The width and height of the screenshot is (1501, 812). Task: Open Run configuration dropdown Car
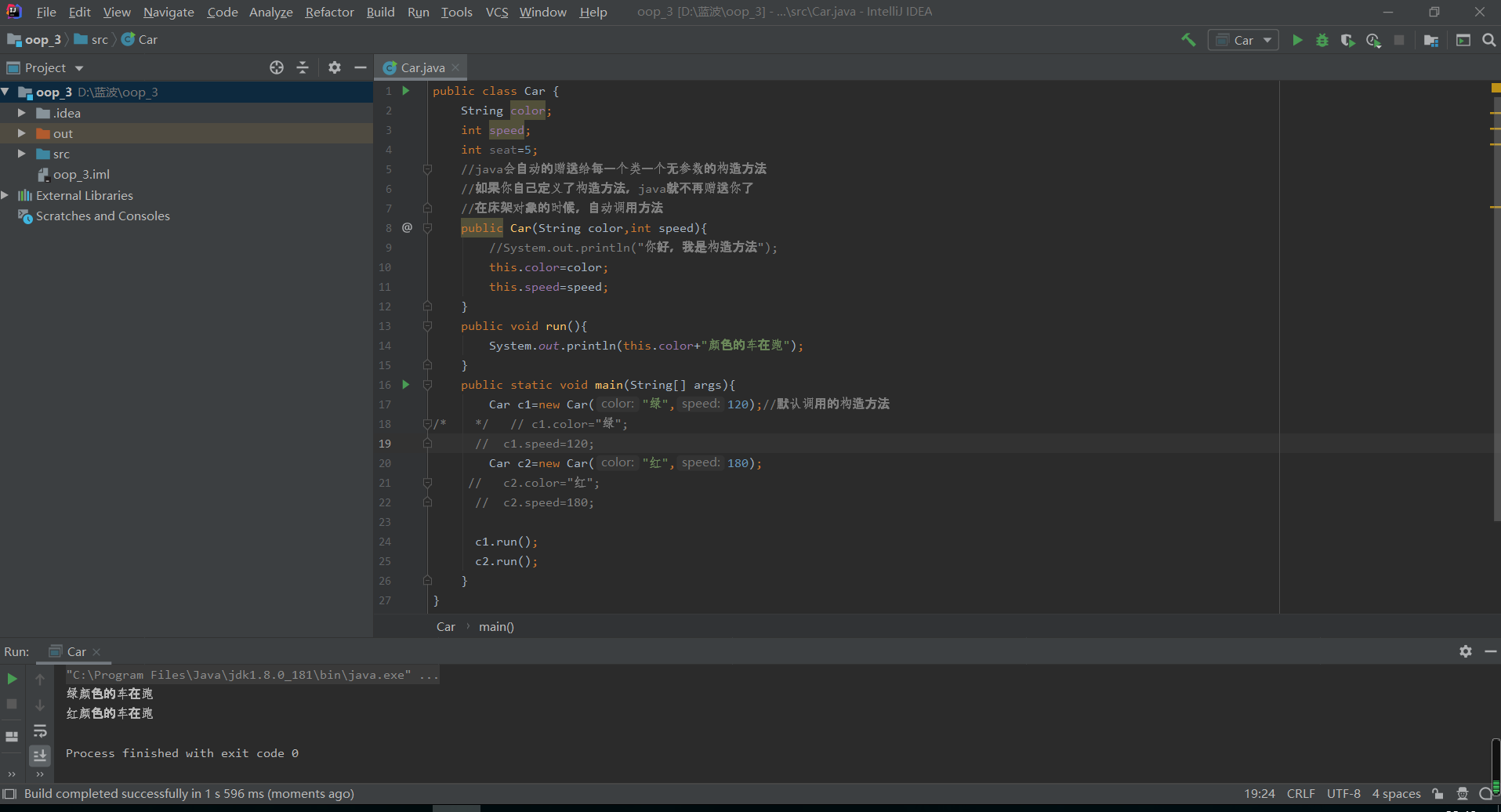tap(1244, 40)
